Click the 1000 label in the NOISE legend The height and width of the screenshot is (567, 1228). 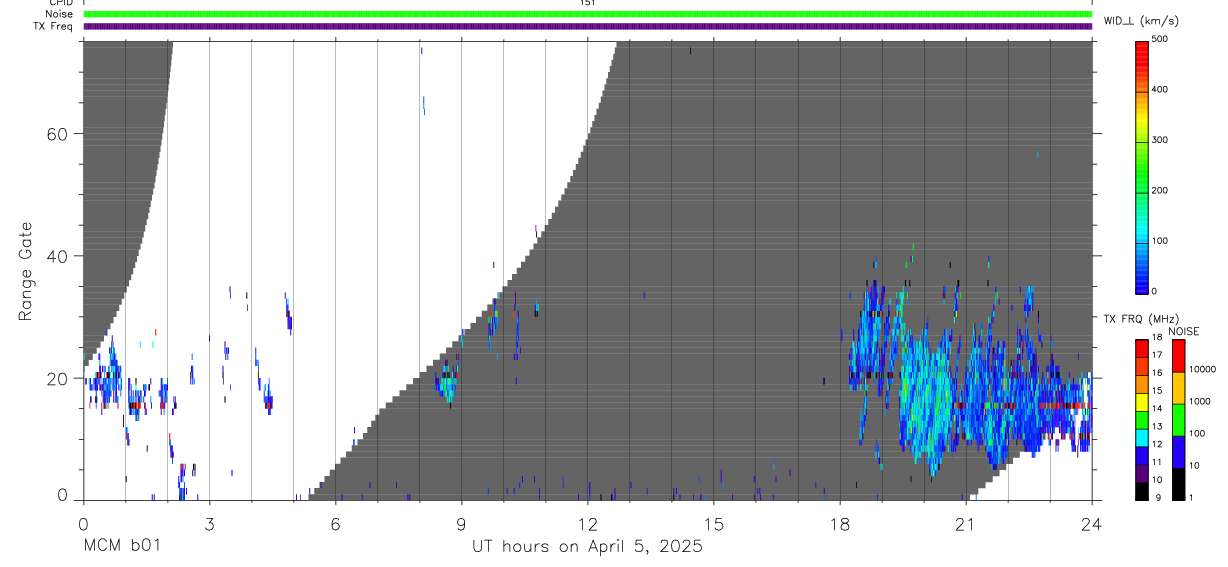(1200, 401)
